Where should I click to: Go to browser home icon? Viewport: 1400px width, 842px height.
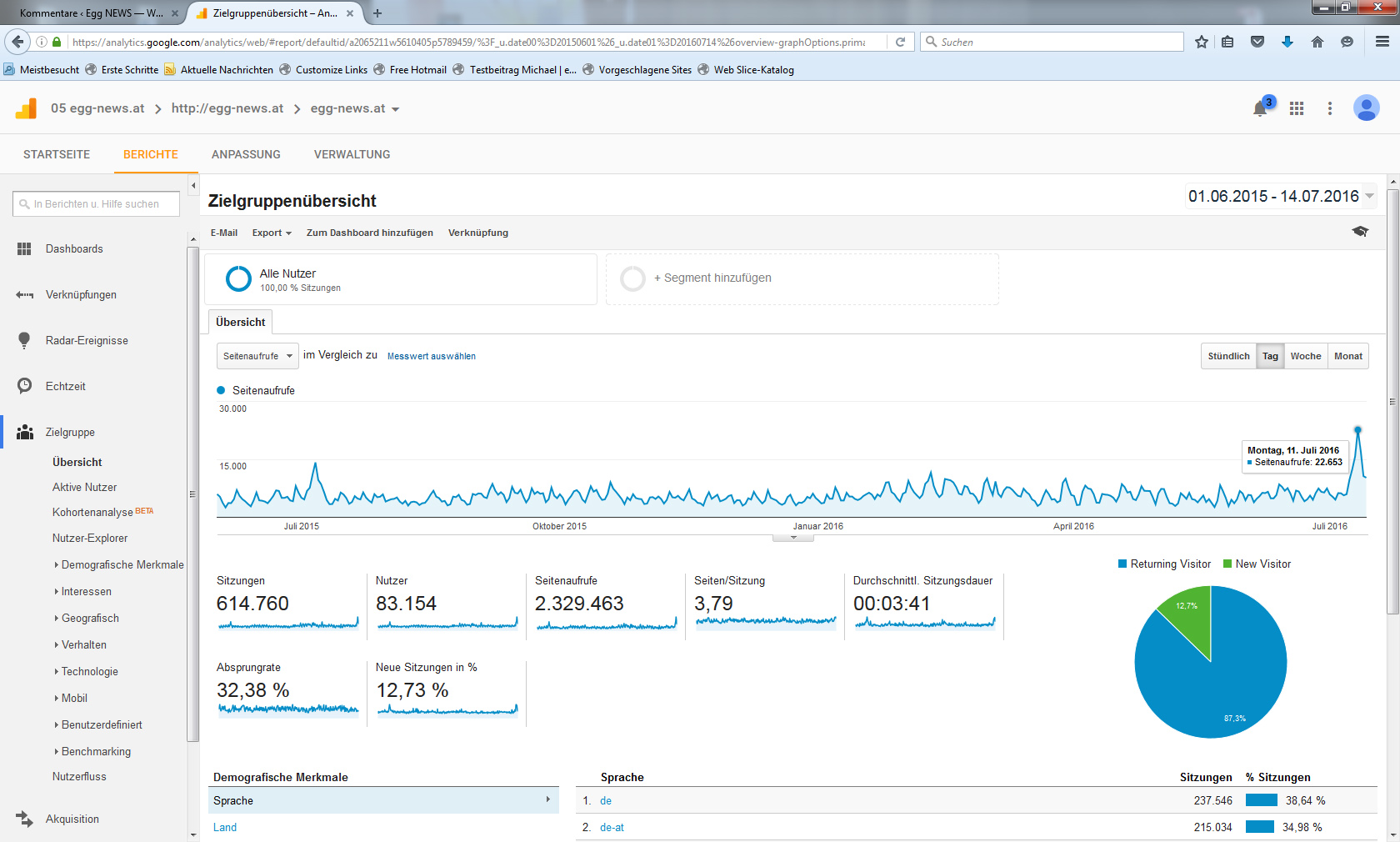pos(1317,42)
